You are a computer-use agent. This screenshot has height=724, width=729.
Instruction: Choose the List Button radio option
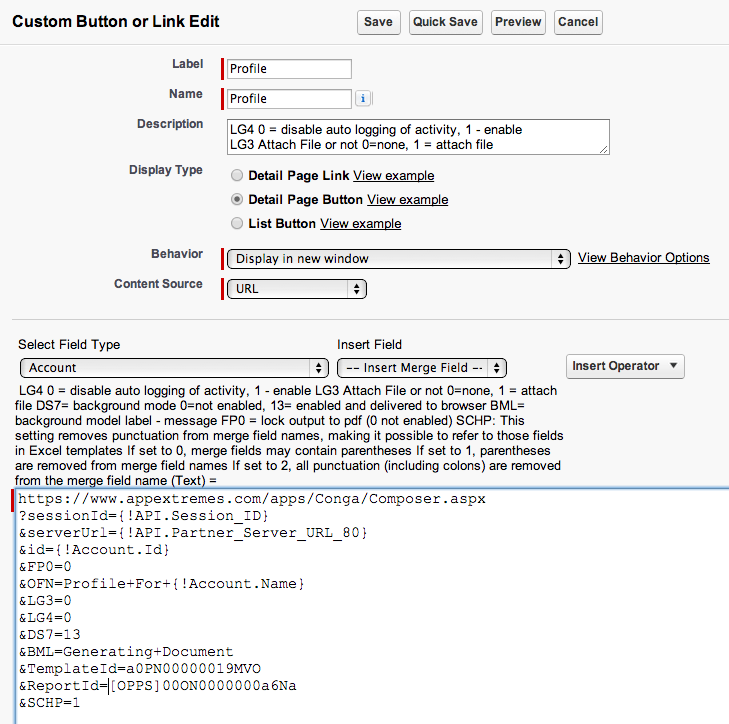click(x=237, y=224)
